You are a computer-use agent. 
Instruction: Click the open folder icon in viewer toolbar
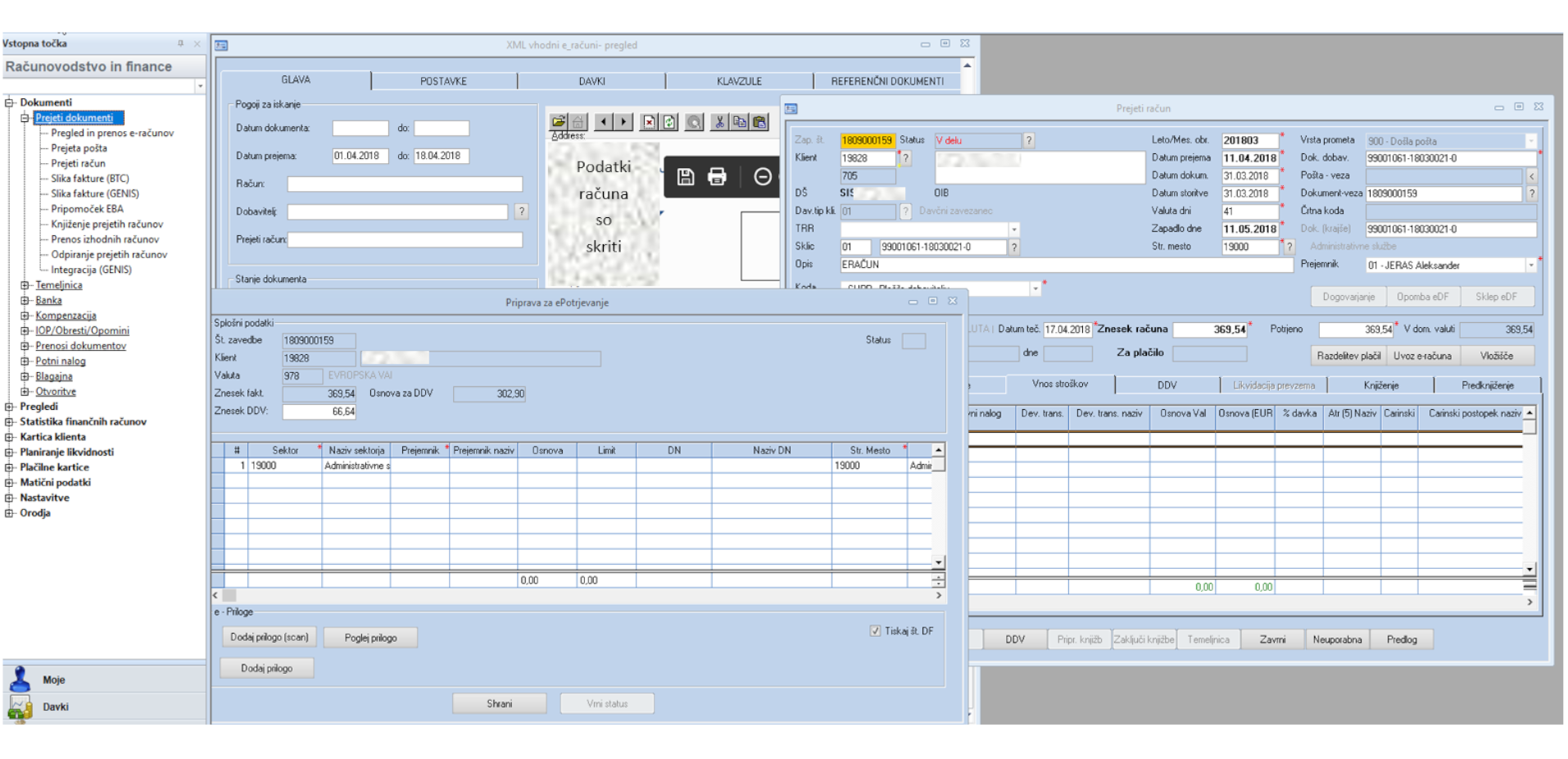click(x=558, y=122)
